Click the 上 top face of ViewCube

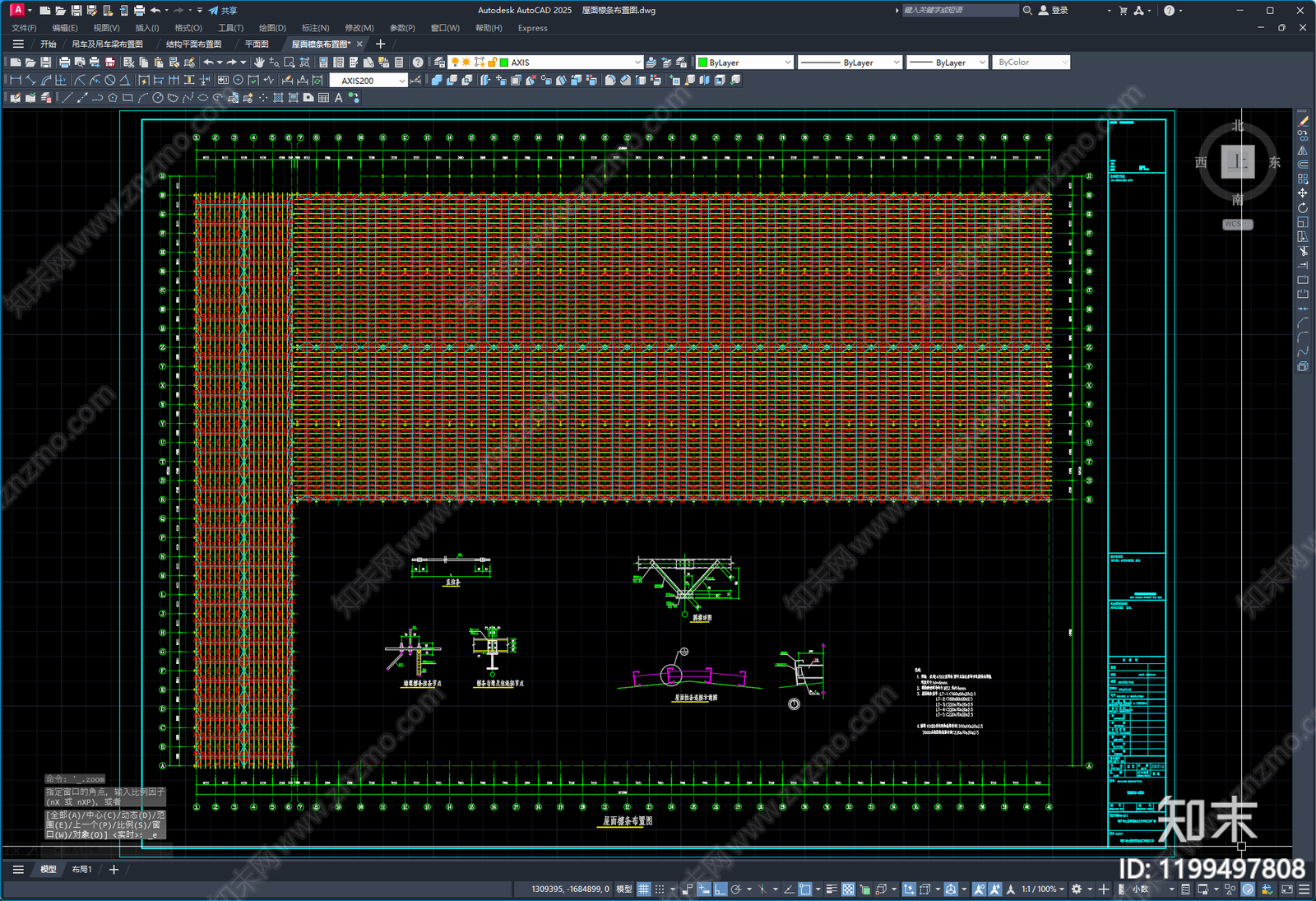pos(1238,161)
